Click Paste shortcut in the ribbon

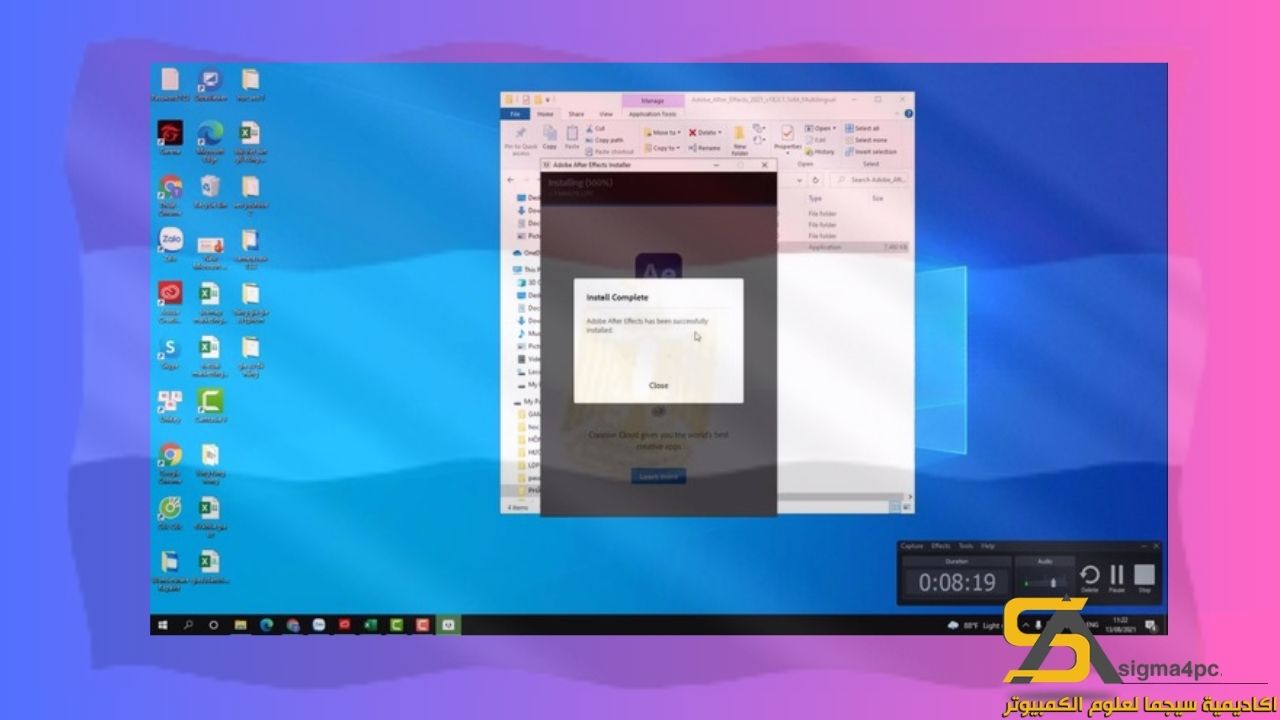click(x=609, y=151)
